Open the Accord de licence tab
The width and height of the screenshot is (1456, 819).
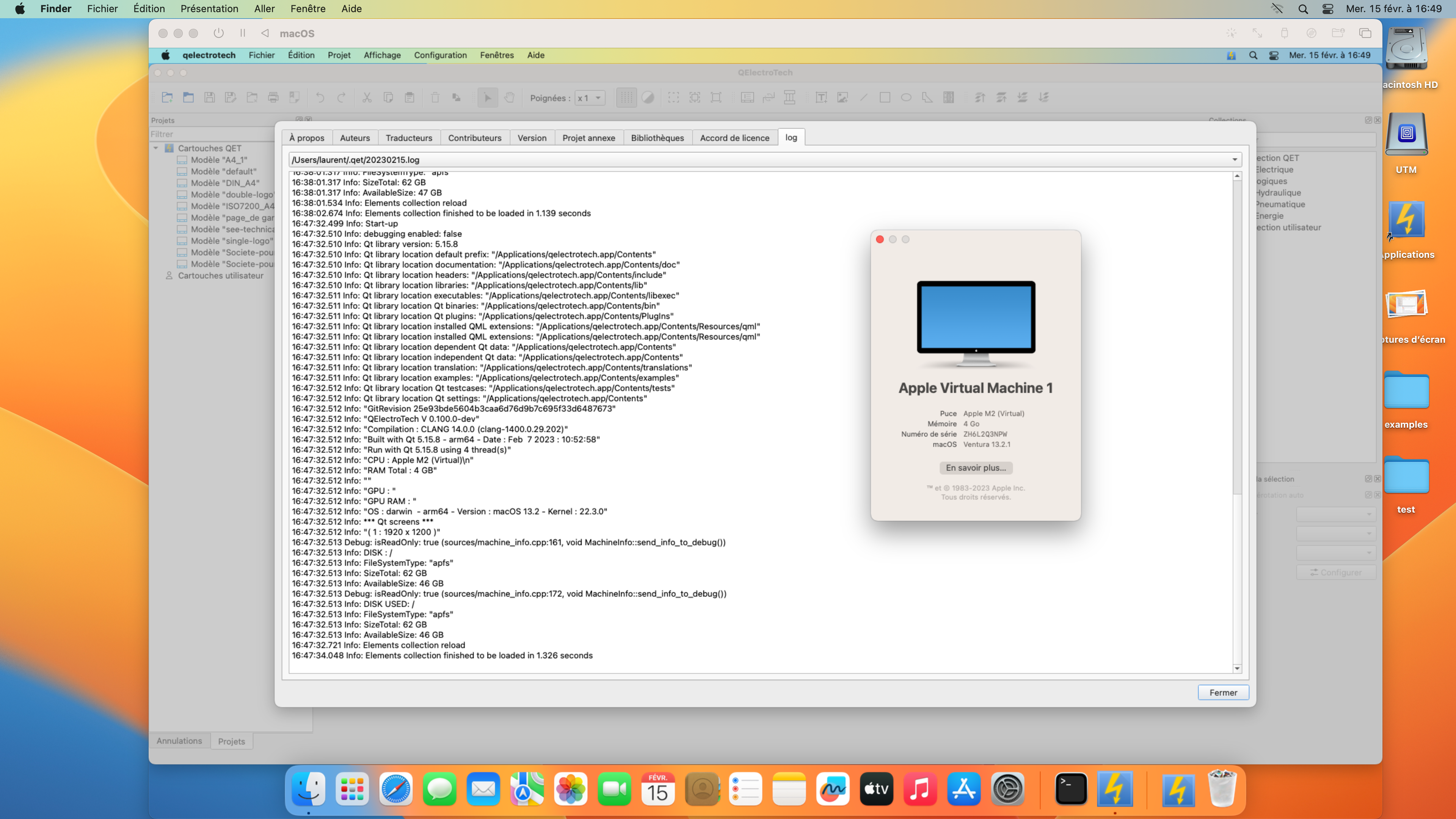pyautogui.click(x=735, y=138)
